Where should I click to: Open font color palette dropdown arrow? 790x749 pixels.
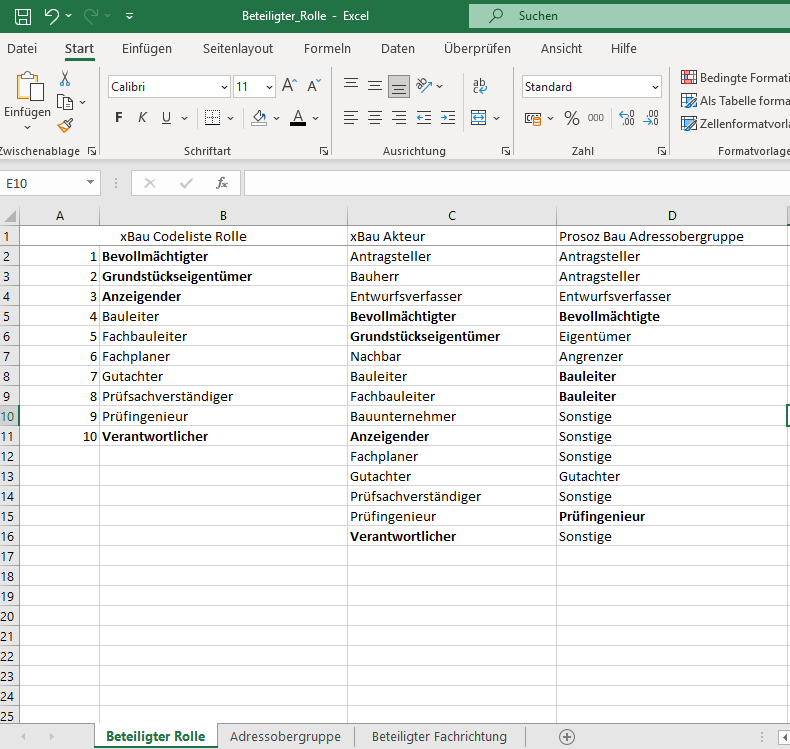(316, 118)
